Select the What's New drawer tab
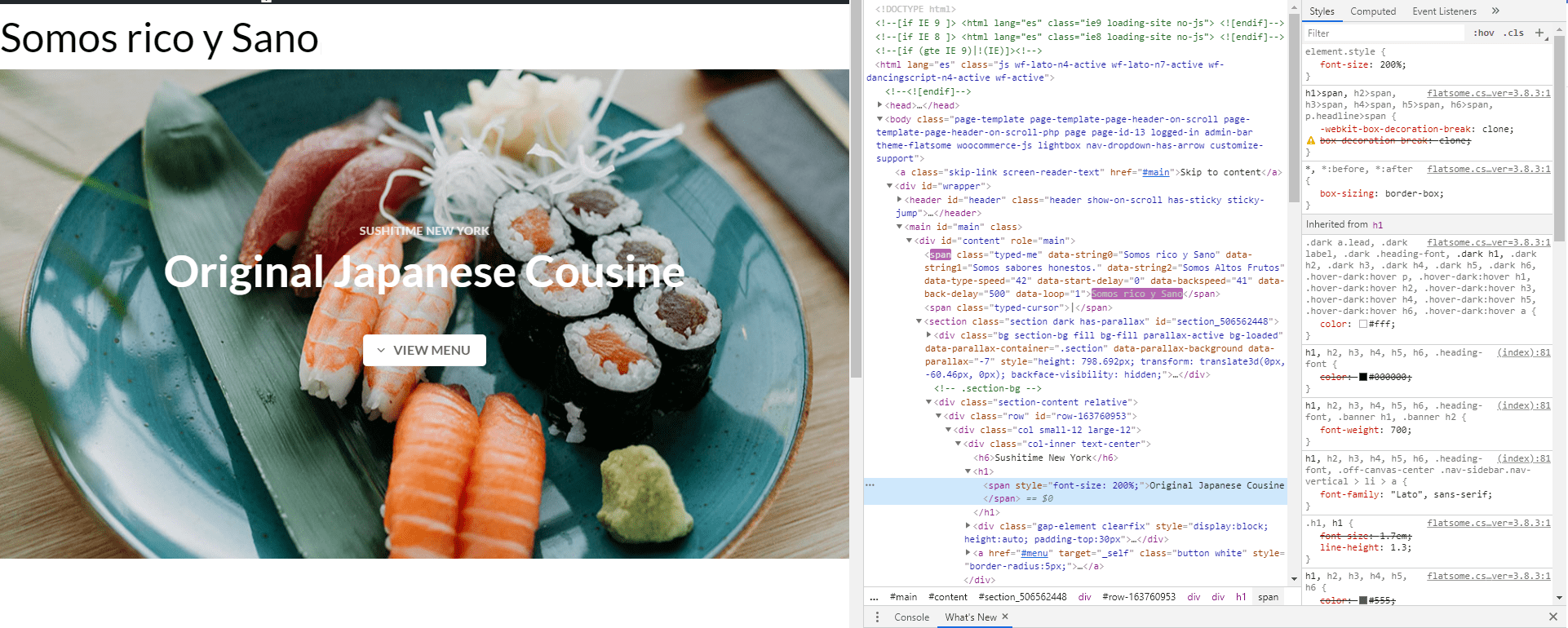This screenshot has width=1568, height=628. click(971, 617)
